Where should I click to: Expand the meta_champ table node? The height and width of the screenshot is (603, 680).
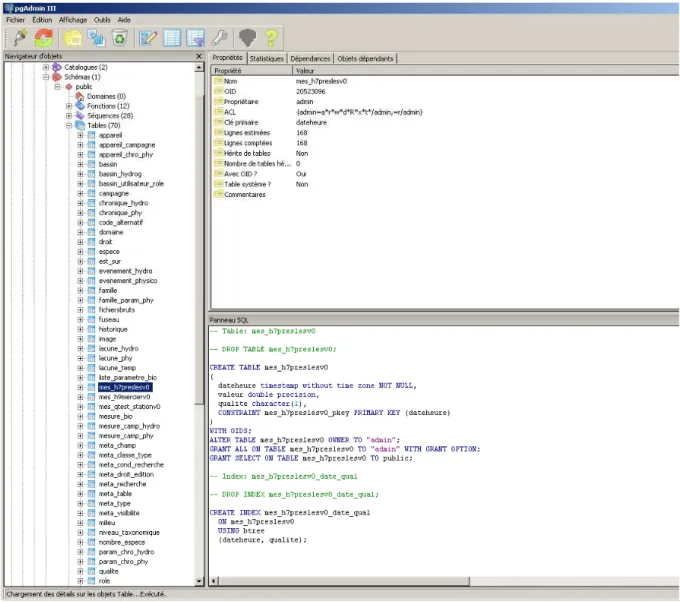tap(80, 445)
